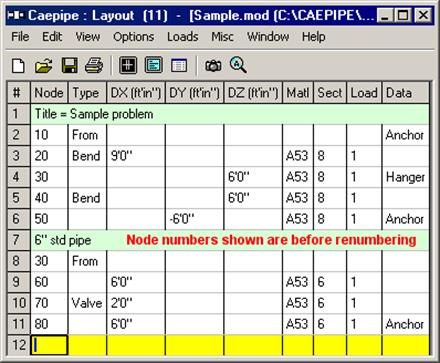Open a model with the folder icon

pos(44,65)
